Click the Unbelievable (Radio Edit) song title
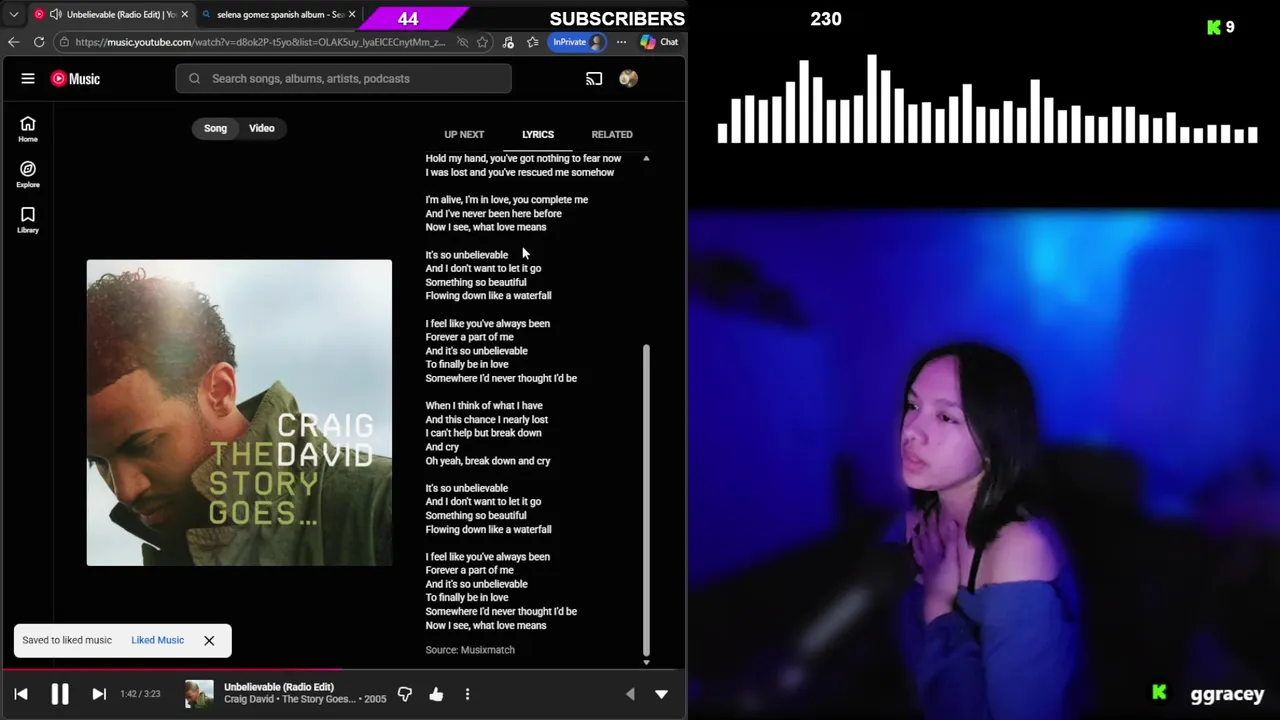Viewport: 1280px width, 720px height. pyautogui.click(x=279, y=687)
